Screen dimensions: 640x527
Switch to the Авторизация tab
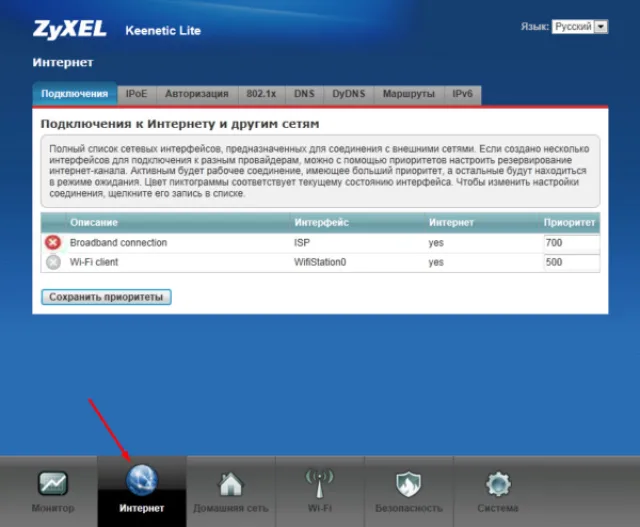[197, 94]
